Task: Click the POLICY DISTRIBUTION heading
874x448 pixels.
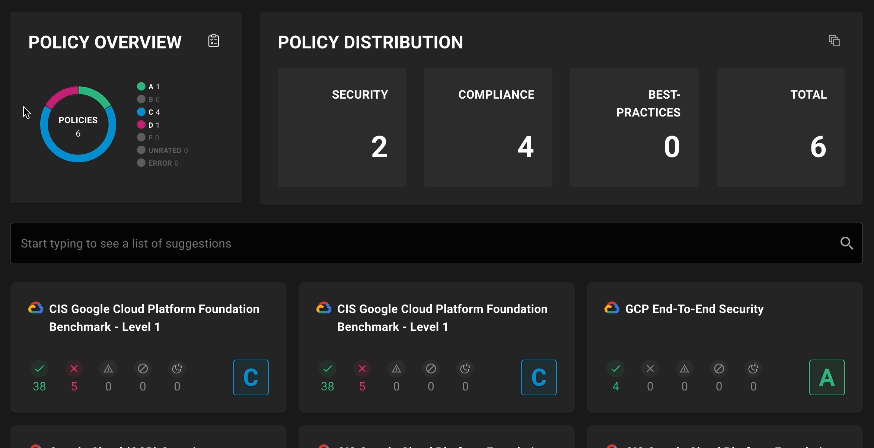Action: point(370,42)
